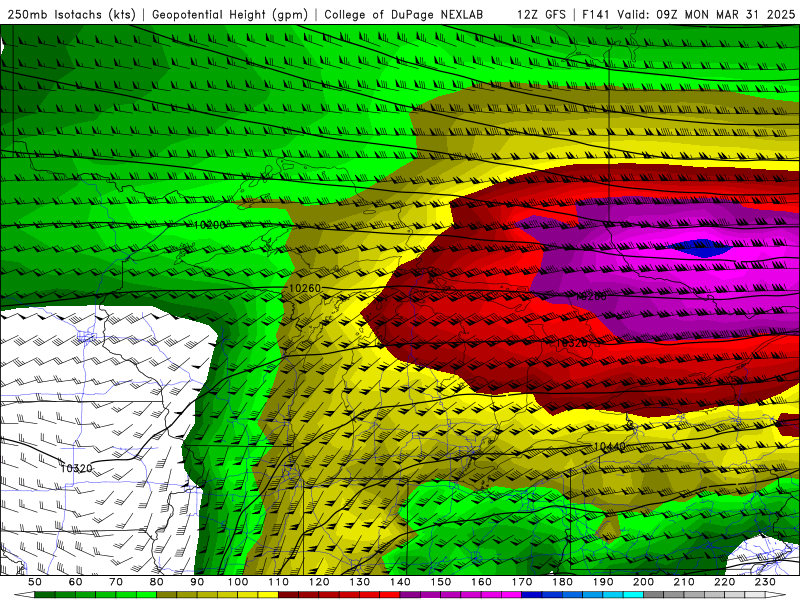Viewport: 800px width, 600px height.
Task: Click the 70 value on the color scale
Action: point(116,582)
